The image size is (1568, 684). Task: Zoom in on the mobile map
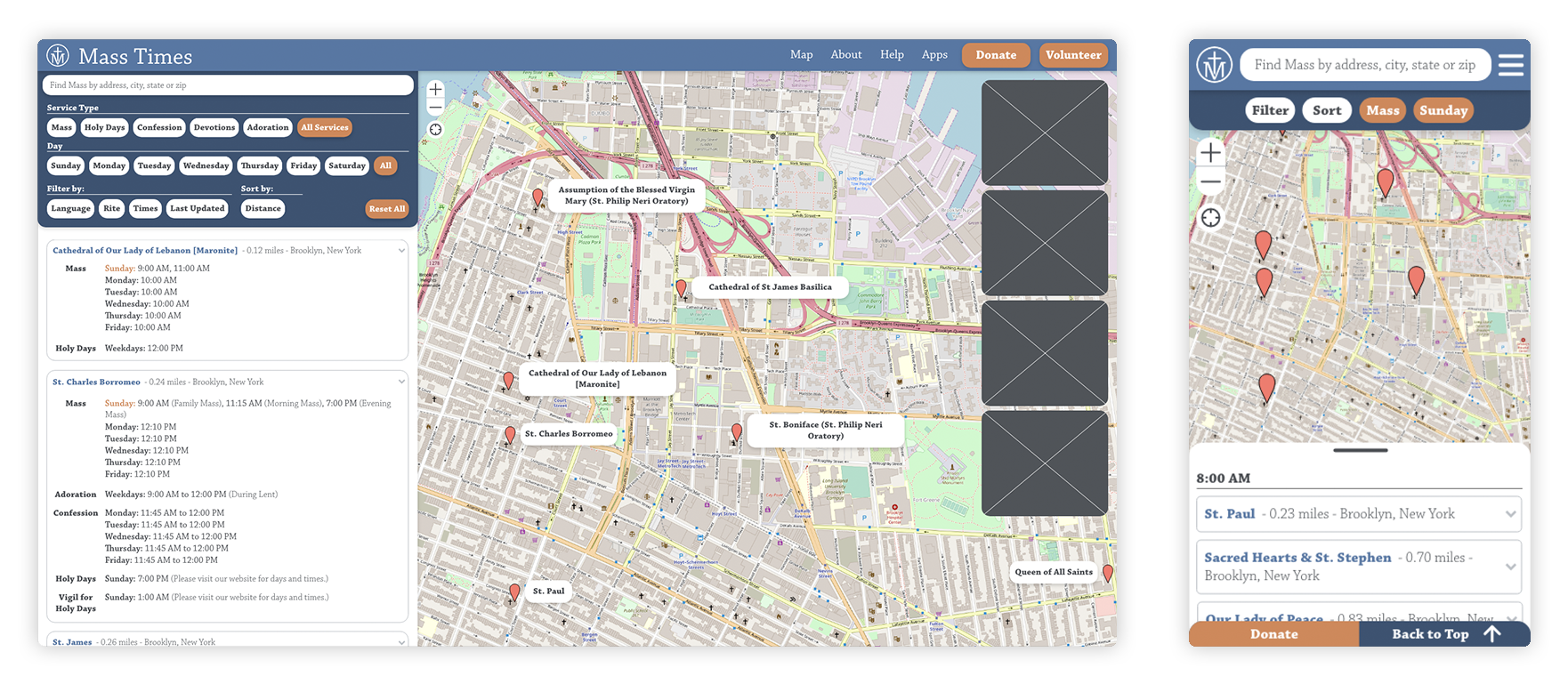coord(1210,153)
